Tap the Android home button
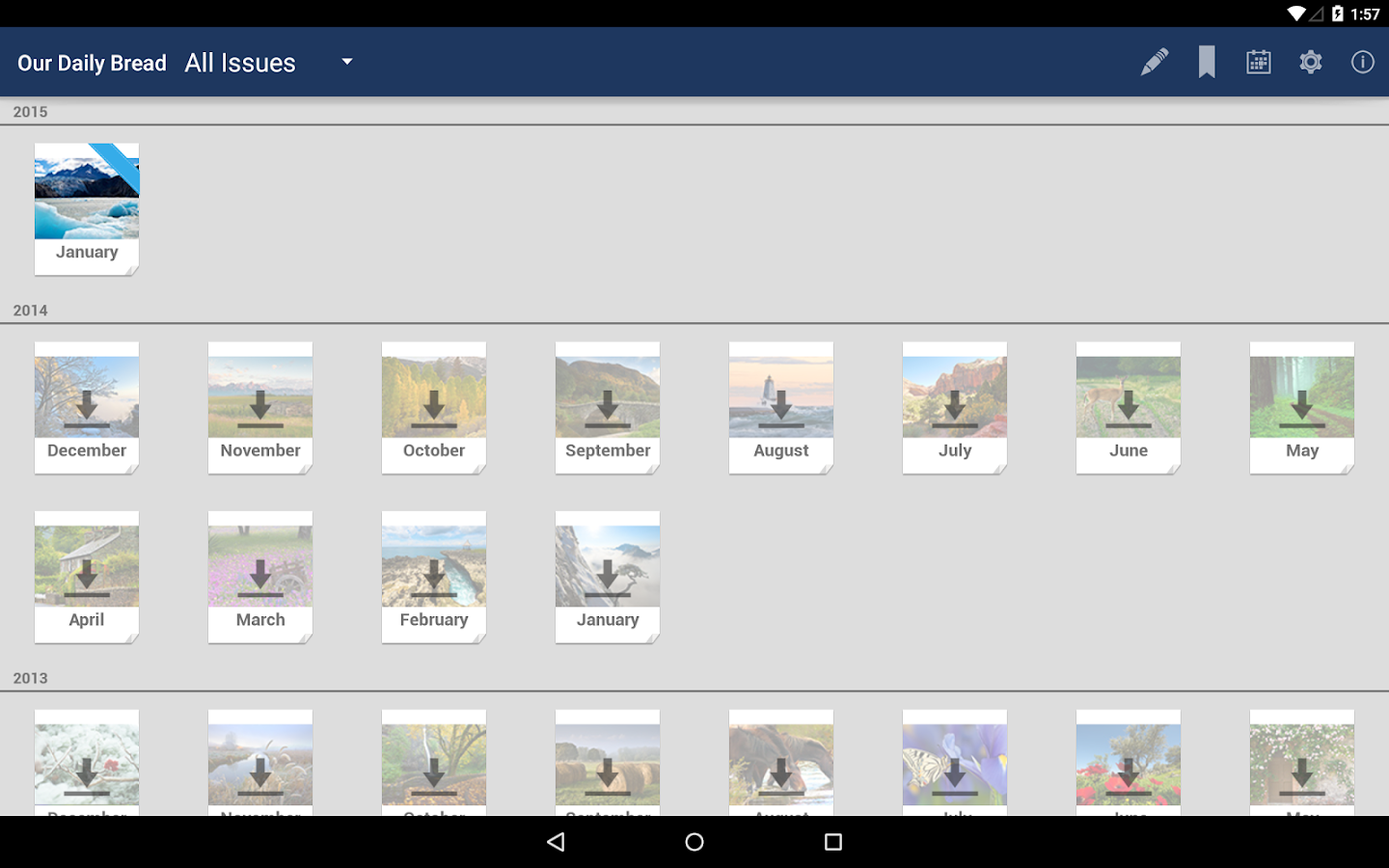This screenshot has width=1389, height=868. [x=694, y=842]
